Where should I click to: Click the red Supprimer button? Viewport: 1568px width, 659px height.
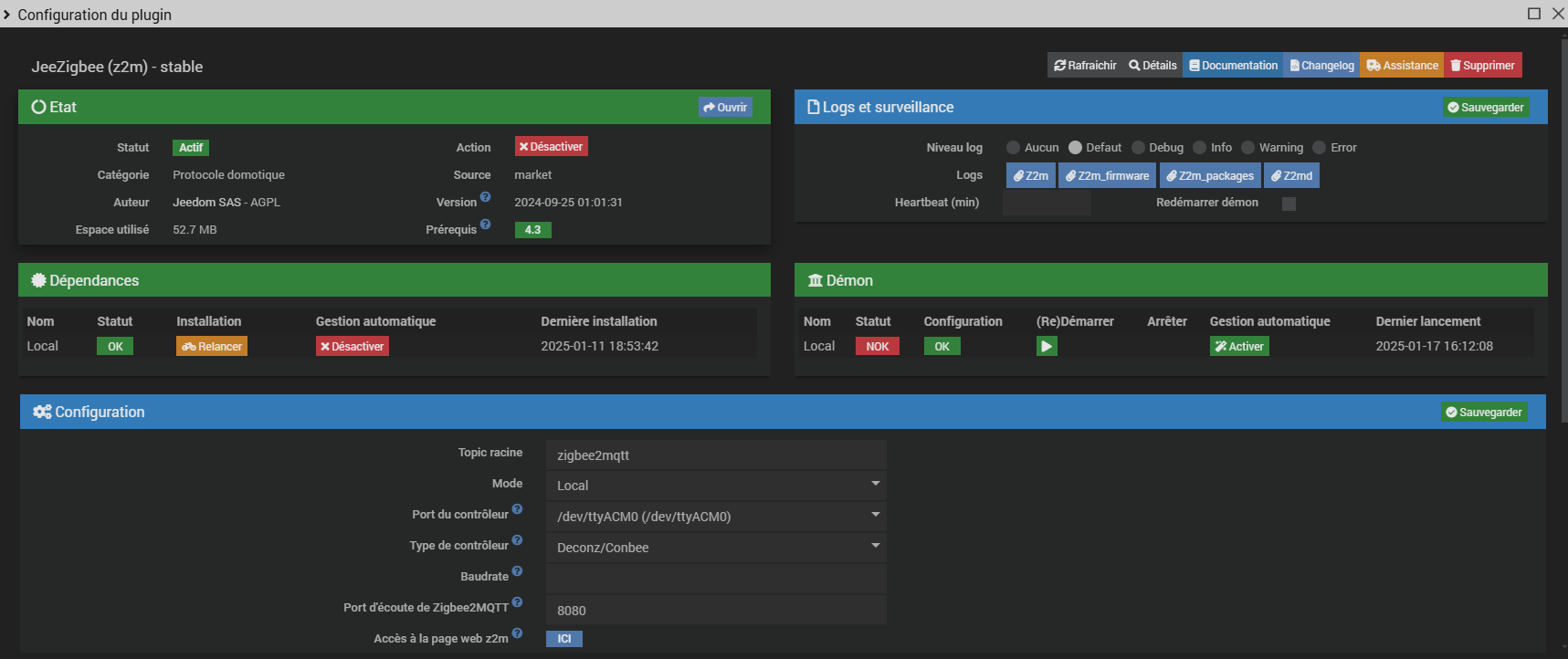[1482, 66]
